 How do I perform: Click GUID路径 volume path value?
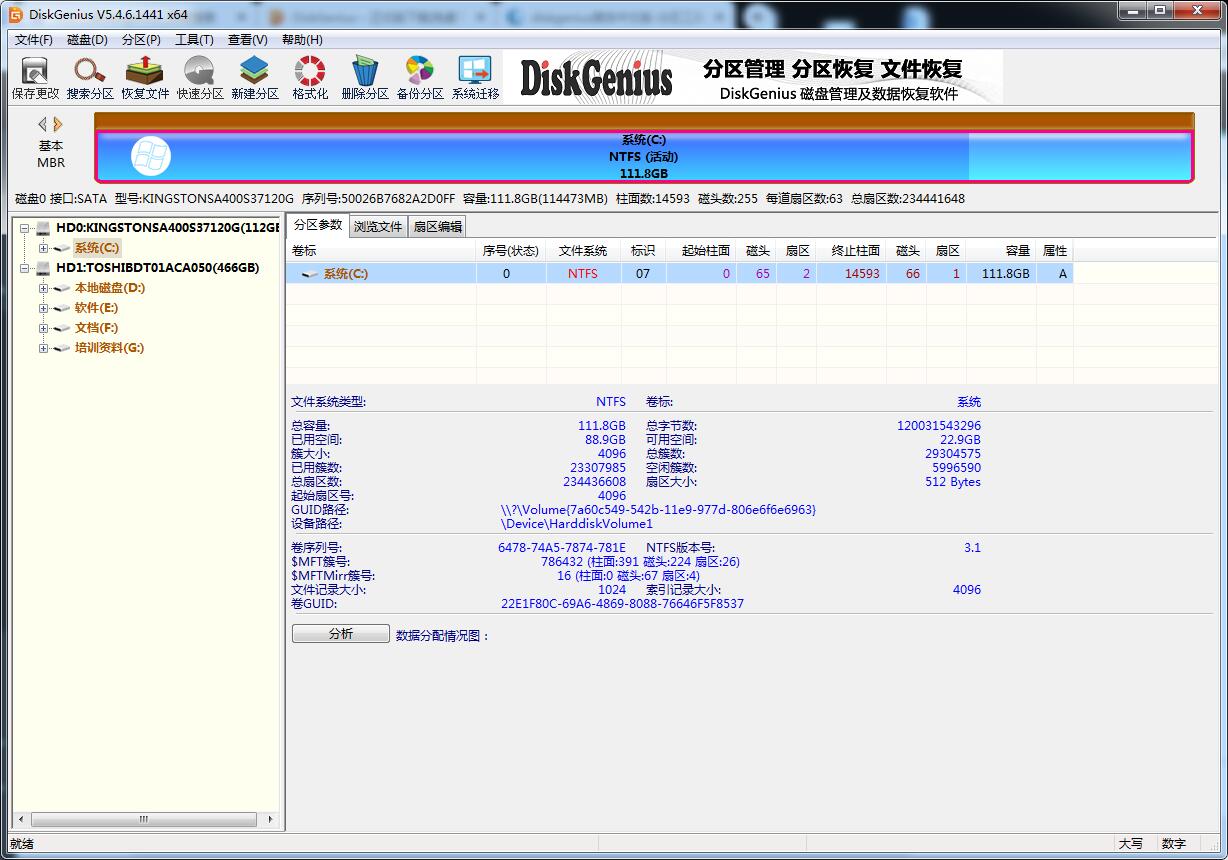click(x=658, y=510)
